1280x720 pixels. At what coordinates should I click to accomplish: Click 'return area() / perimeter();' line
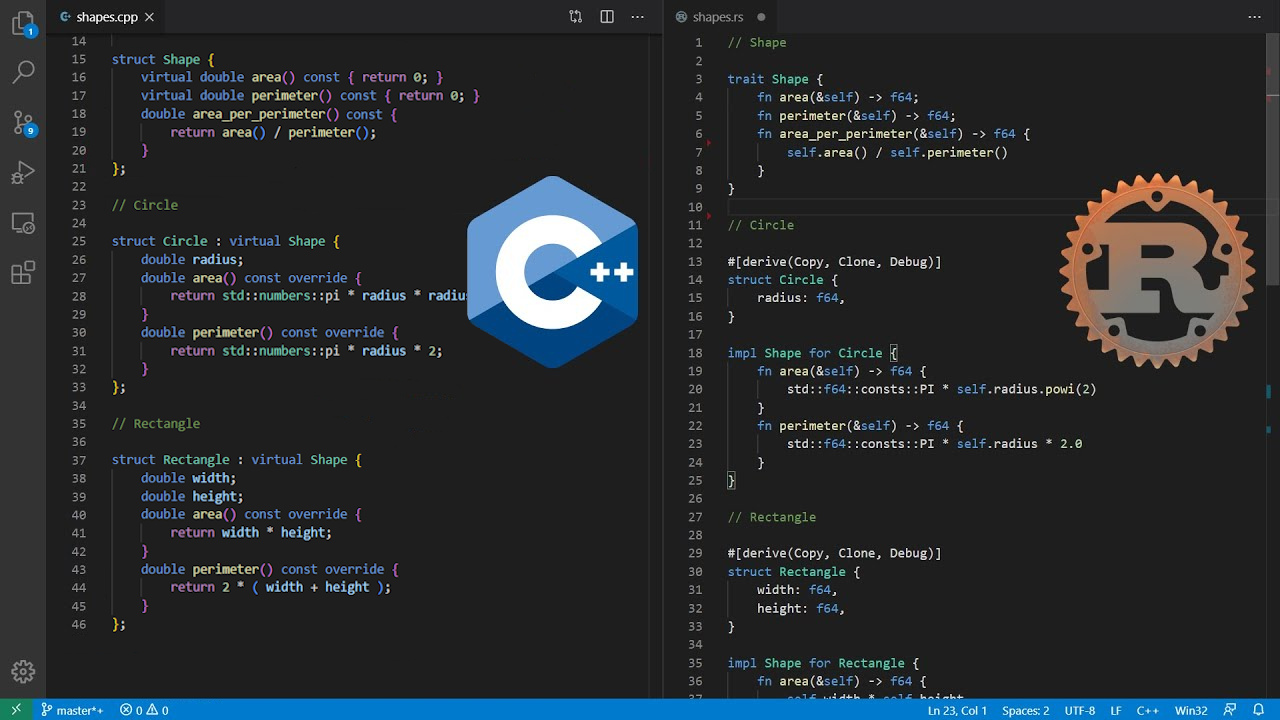click(x=273, y=132)
